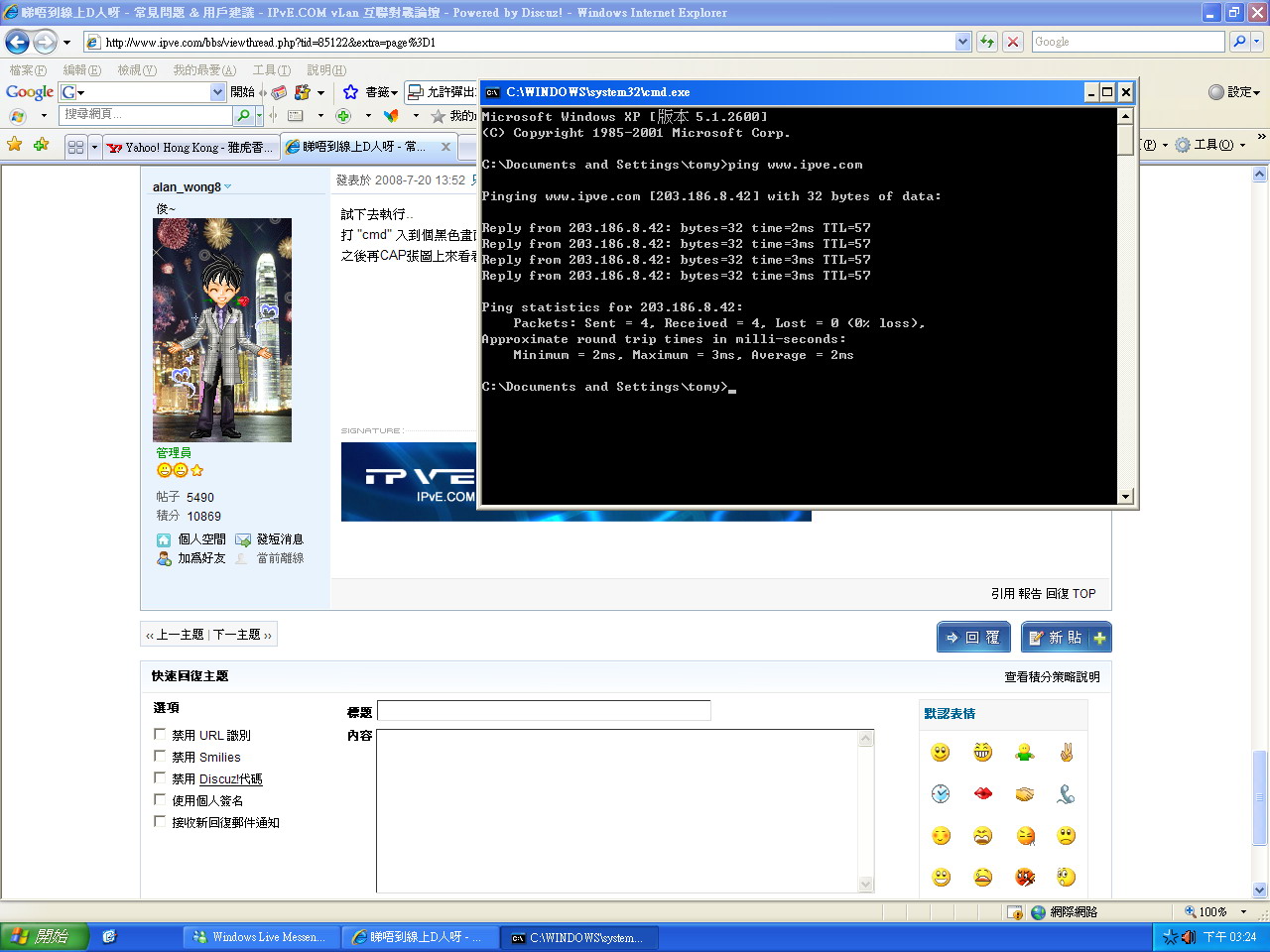Click the 標題 title input field

[x=544, y=710]
